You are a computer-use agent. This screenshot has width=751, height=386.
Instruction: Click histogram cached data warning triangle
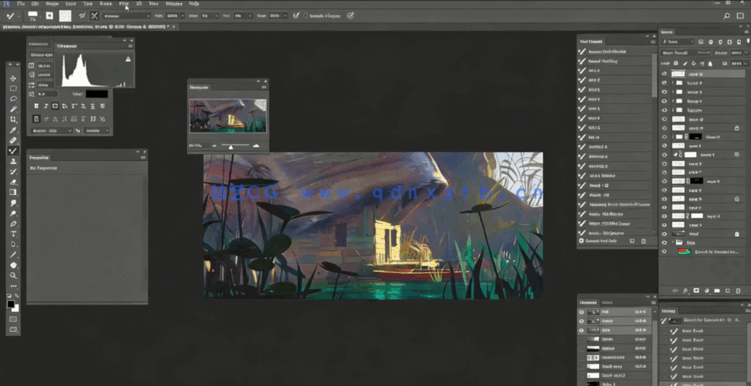click(x=128, y=59)
